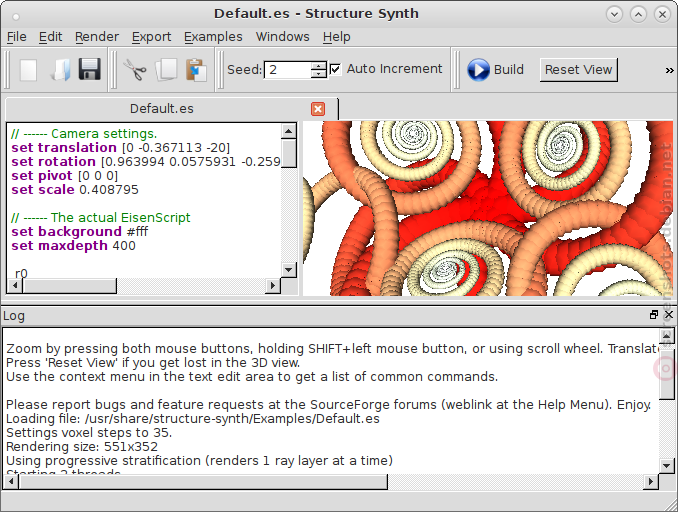Click the 'Loading file' log line
This screenshot has width=678, height=512.
pos(193,419)
